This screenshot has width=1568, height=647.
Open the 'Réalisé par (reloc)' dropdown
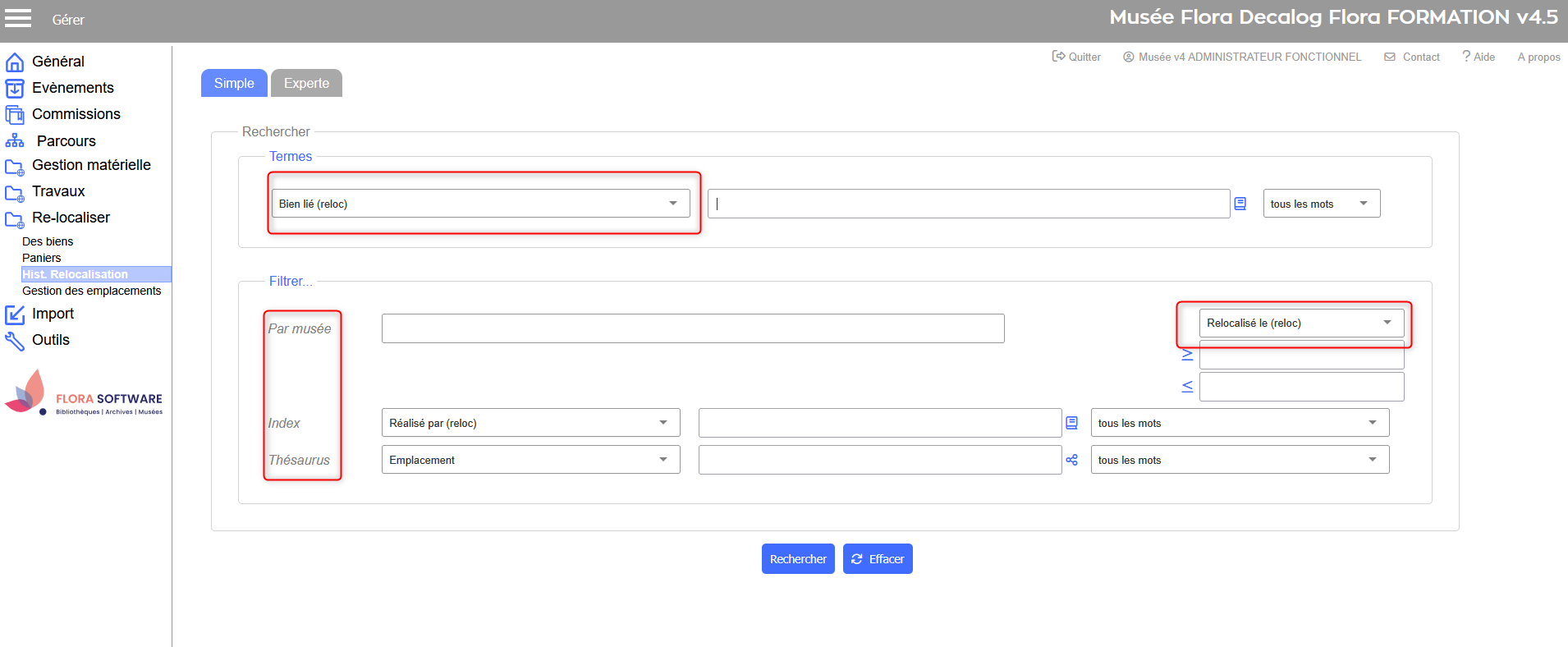530,423
